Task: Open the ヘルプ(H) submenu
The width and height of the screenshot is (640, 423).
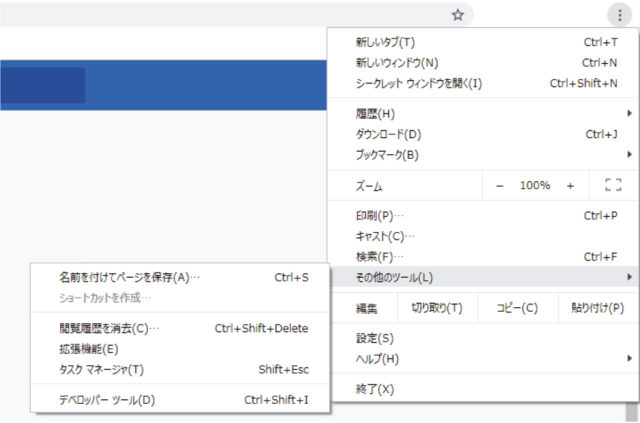Action: [483, 358]
